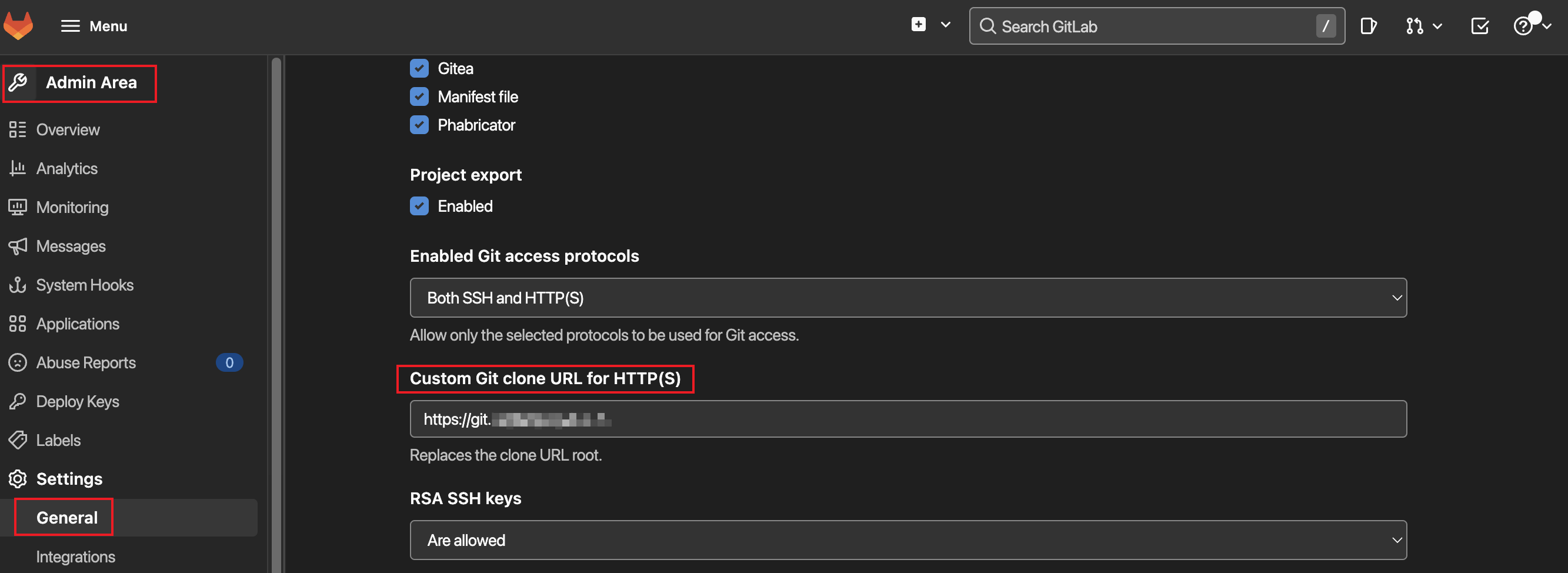Focus the Search GitLab field
The height and width of the screenshot is (573, 1568).
[1156, 26]
